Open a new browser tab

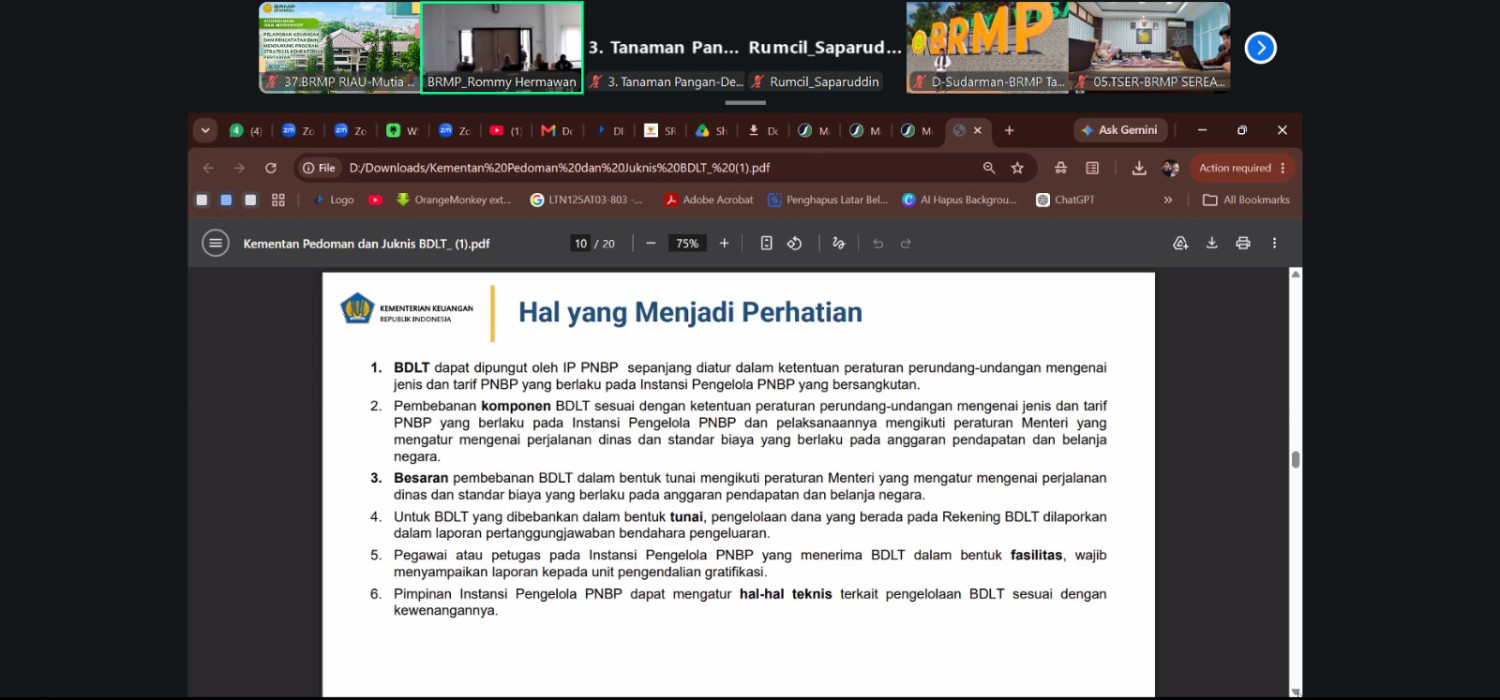click(x=1009, y=130)
